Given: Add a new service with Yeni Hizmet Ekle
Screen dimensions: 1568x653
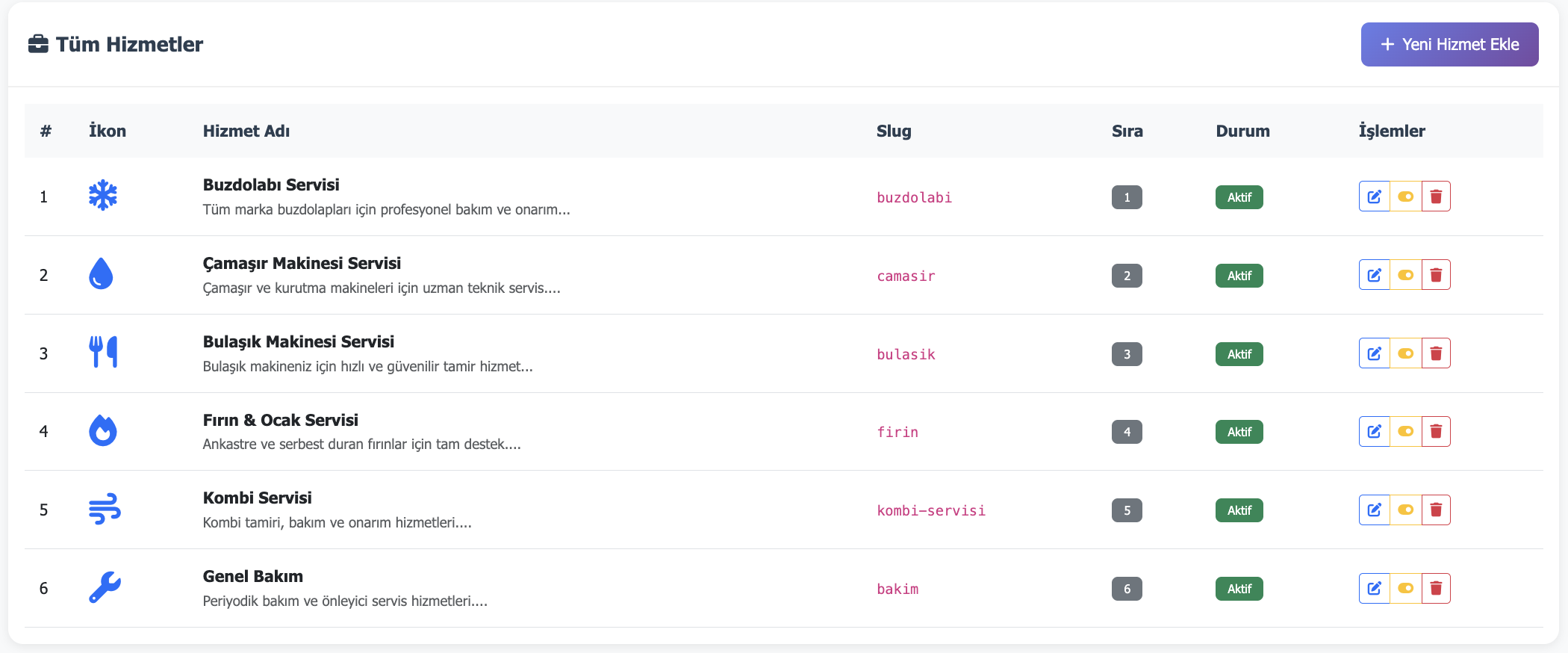Looking at the screenshot, I should tap(1449, 44).
